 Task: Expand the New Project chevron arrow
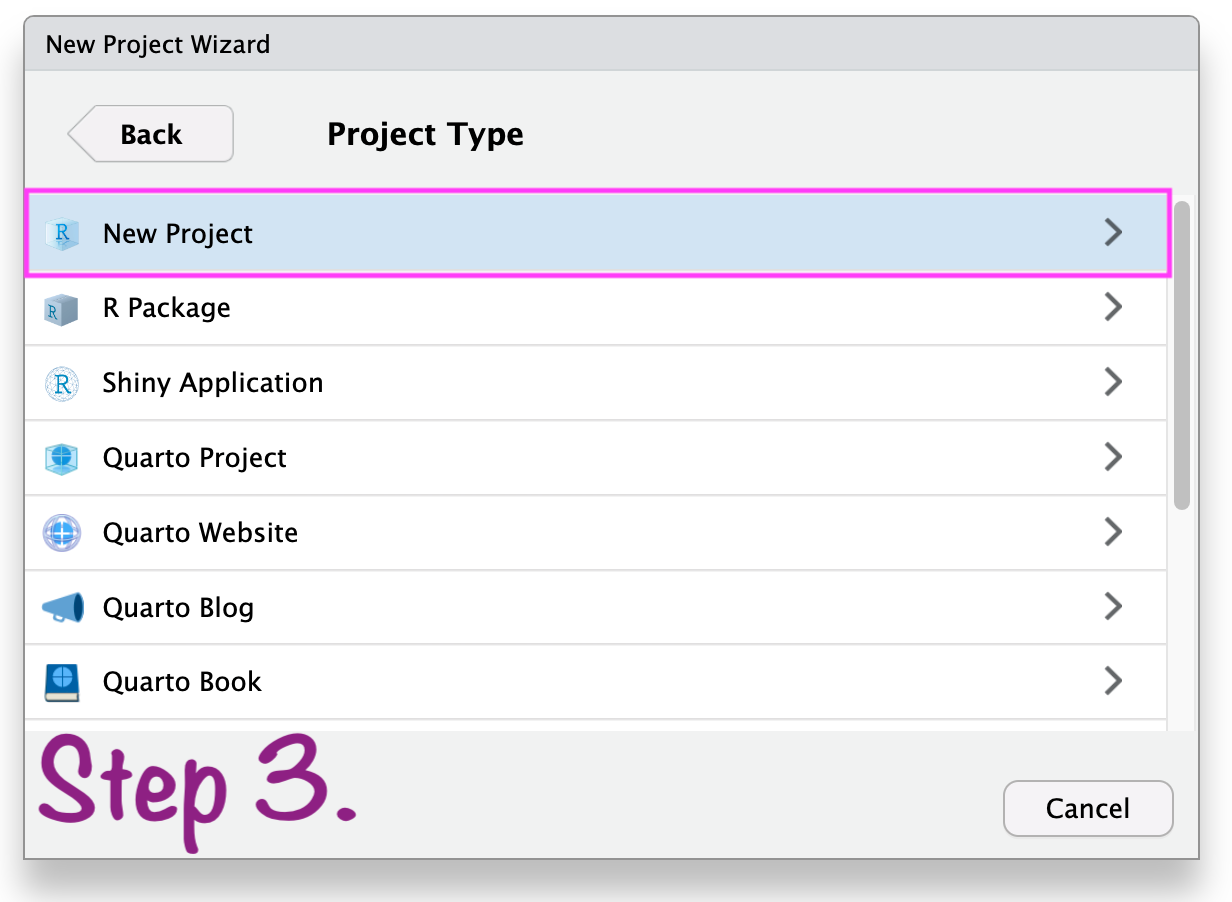(x=1113, y=233)
